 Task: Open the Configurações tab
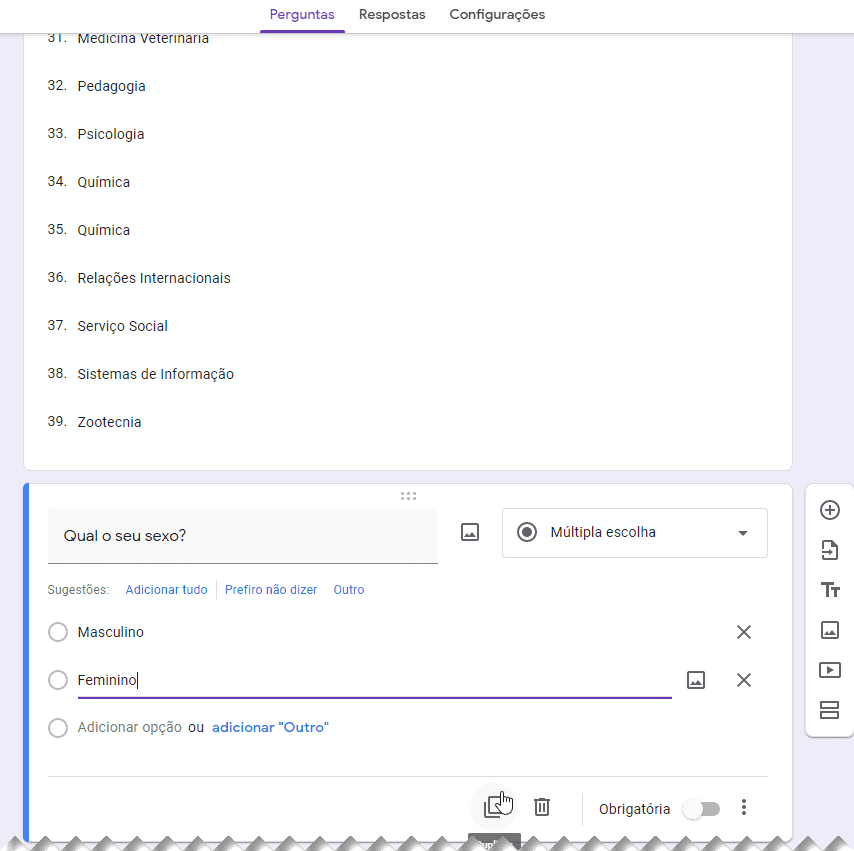[x=497, y=15]
